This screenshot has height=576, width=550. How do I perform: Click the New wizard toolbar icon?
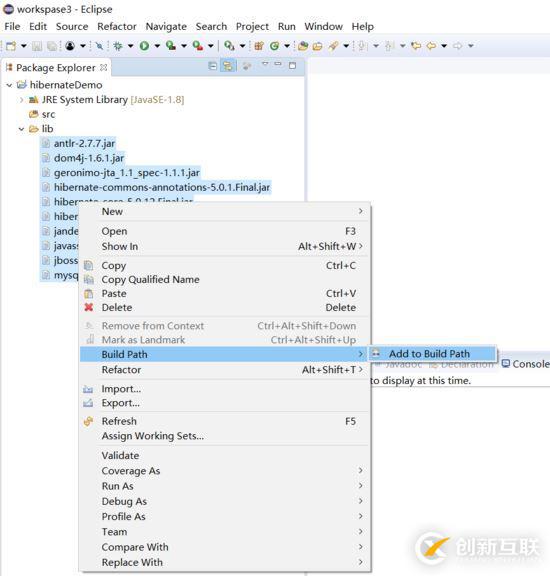click(x=11, y=46)
